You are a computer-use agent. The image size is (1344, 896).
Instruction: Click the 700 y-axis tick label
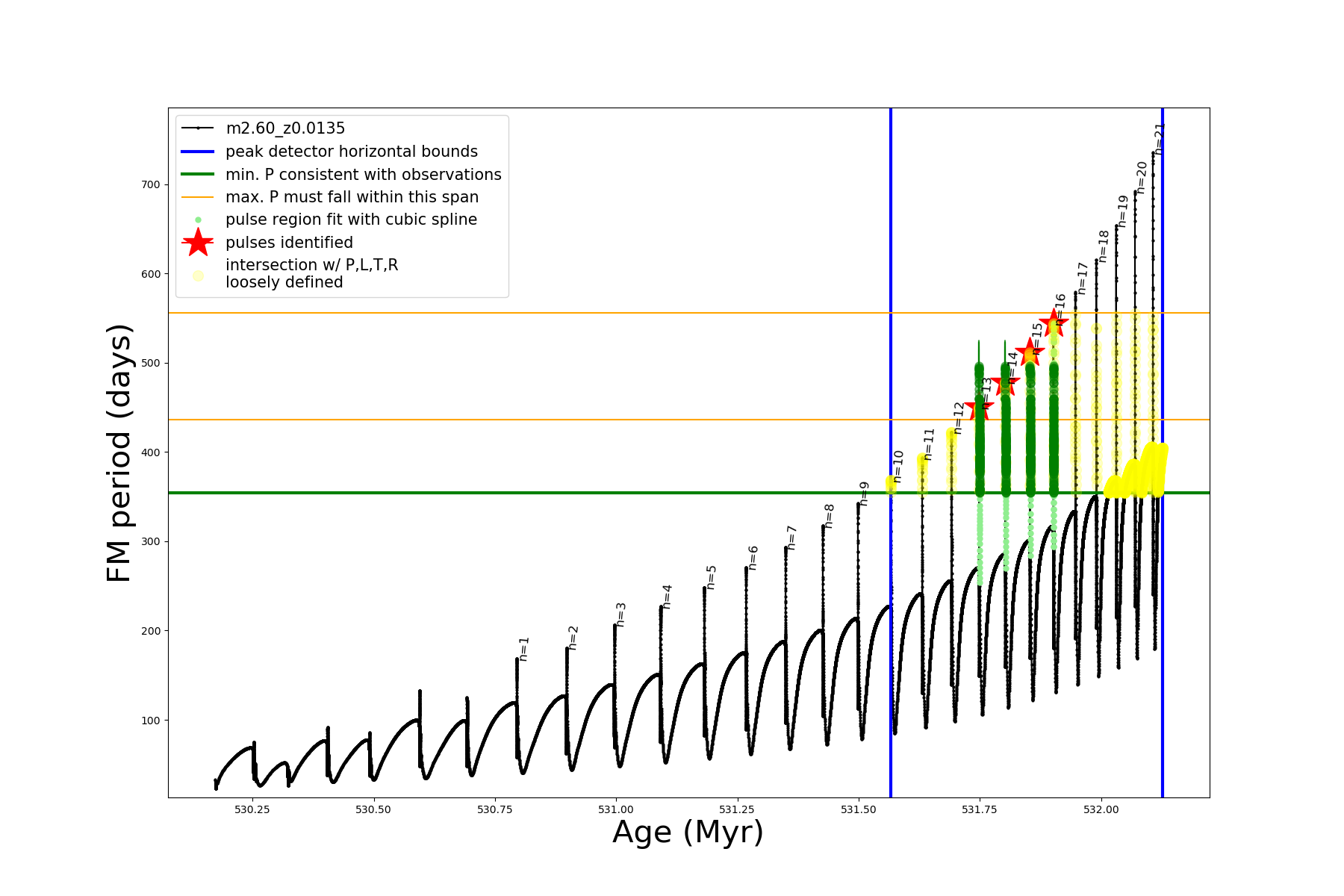[x=151, y=184]
